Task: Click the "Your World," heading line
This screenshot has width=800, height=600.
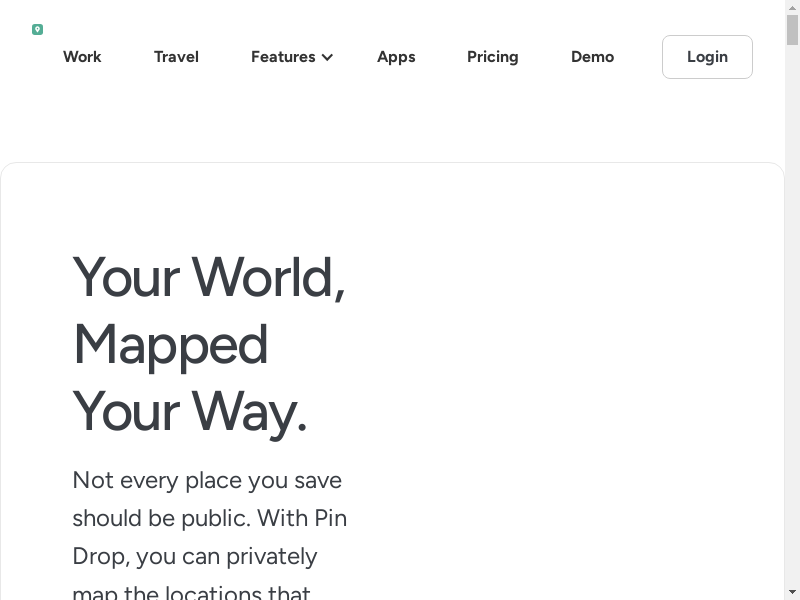Action: pyautogui.click(x=209, y=277)
